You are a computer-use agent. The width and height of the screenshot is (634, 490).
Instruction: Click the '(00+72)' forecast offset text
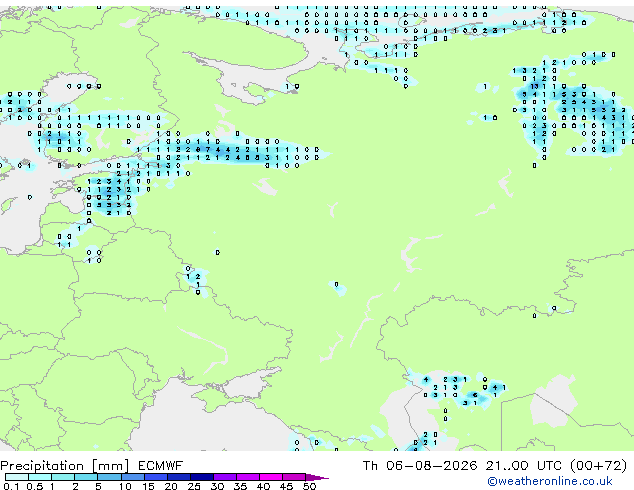[599, 466]
